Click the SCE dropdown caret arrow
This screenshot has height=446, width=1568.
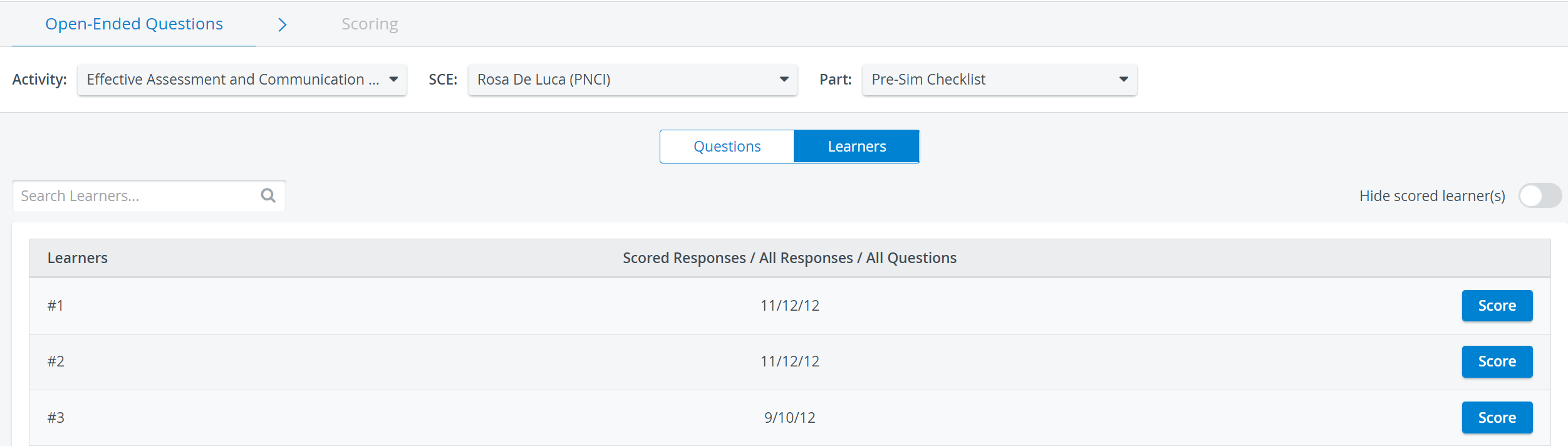coord(784,80)
